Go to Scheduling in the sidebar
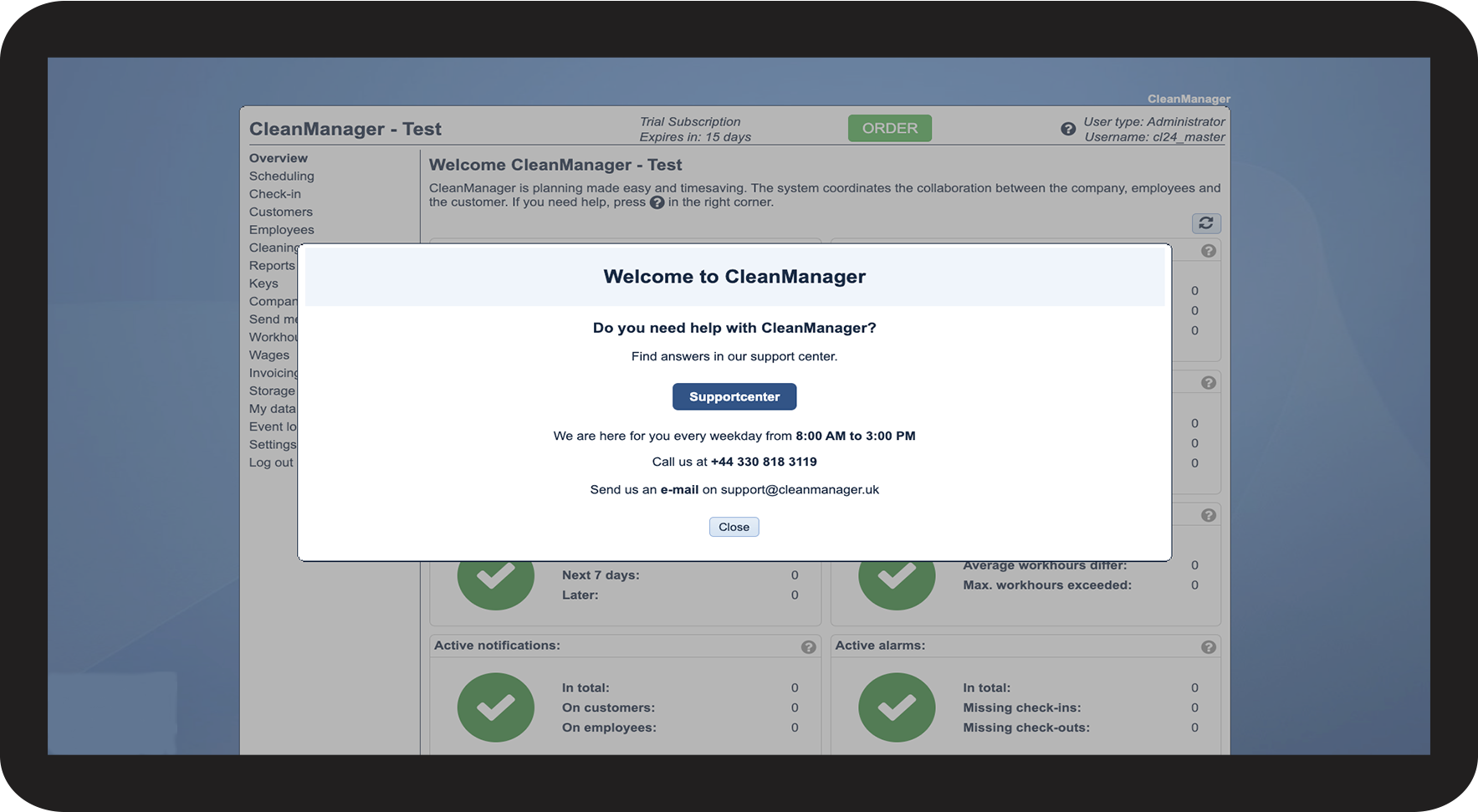The width and height of the screenshot is (1478, 812). point(282,176)
